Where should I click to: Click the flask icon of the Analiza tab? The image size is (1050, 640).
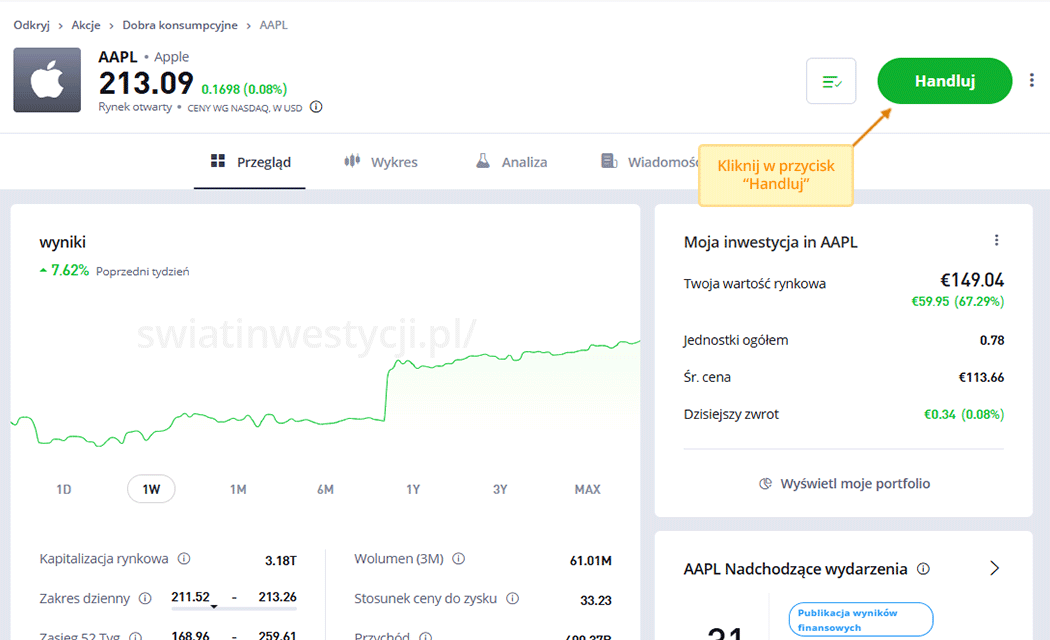tap(483, 161)
